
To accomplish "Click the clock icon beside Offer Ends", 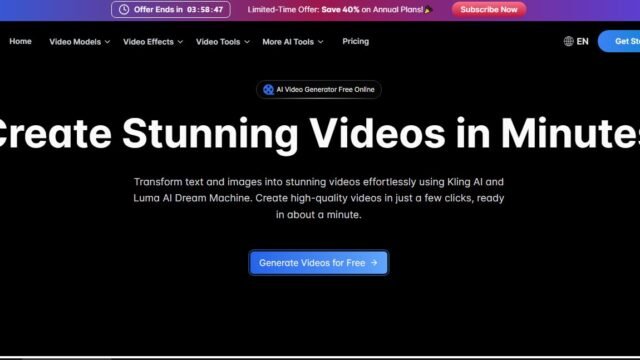I will click(124, 9).
